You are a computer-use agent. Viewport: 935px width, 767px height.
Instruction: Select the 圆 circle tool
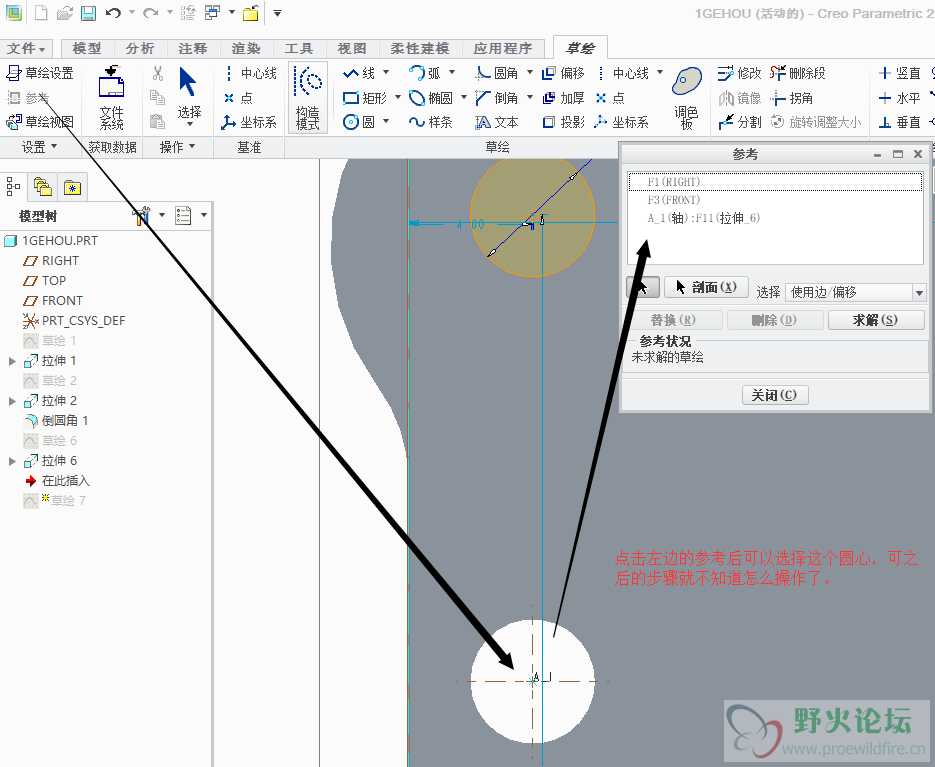click(359, 122)
